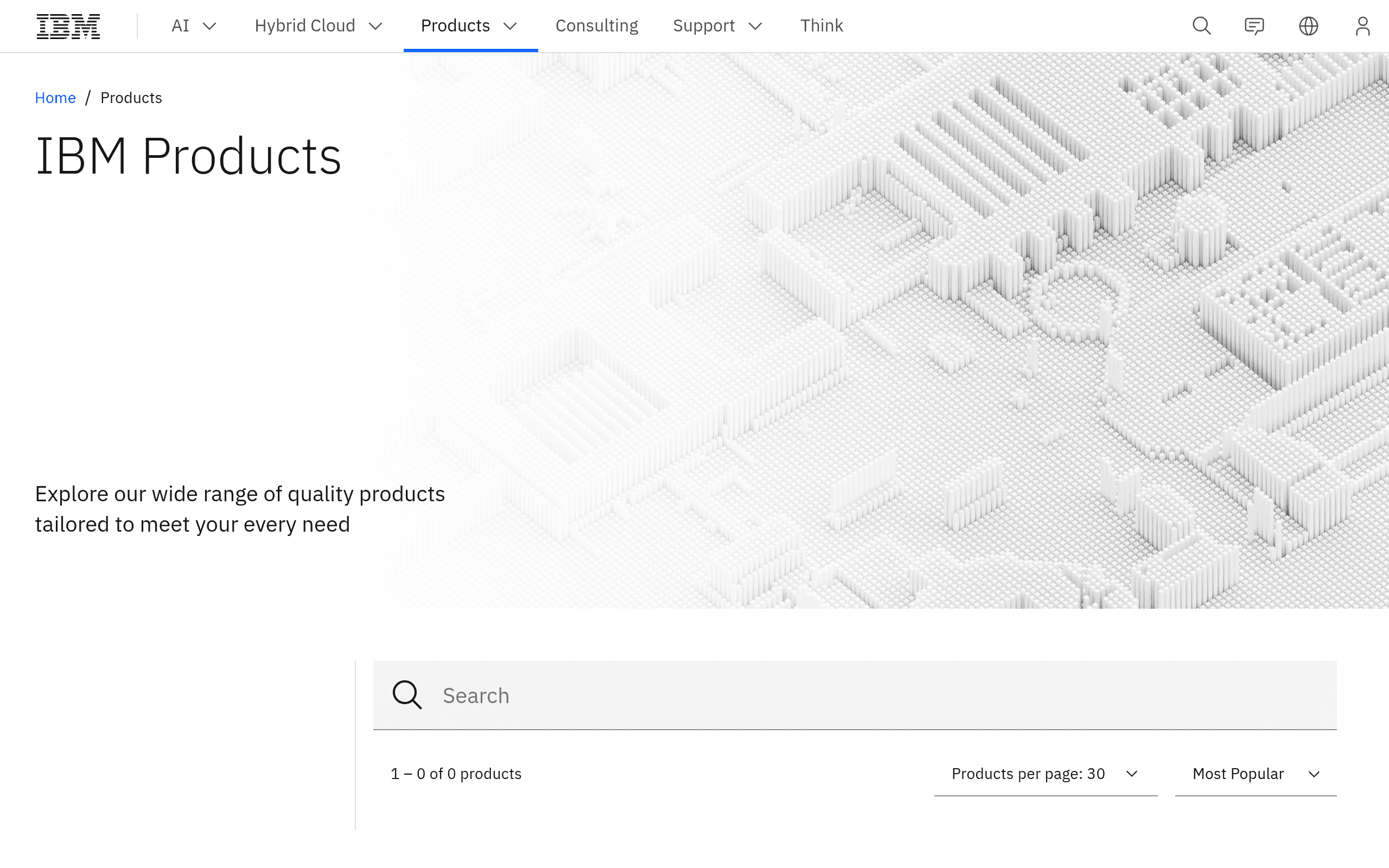Viewport: 1389px width, 868px height.
Task: Expand the Support menu chevron
Action: tap(755, 27)
